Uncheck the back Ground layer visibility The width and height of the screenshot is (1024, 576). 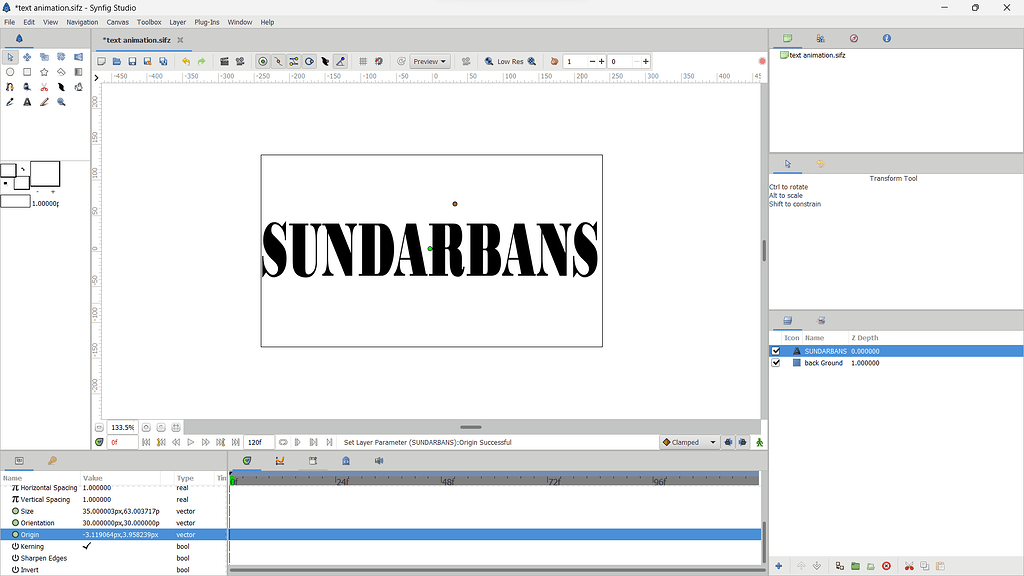coord(776,363)
